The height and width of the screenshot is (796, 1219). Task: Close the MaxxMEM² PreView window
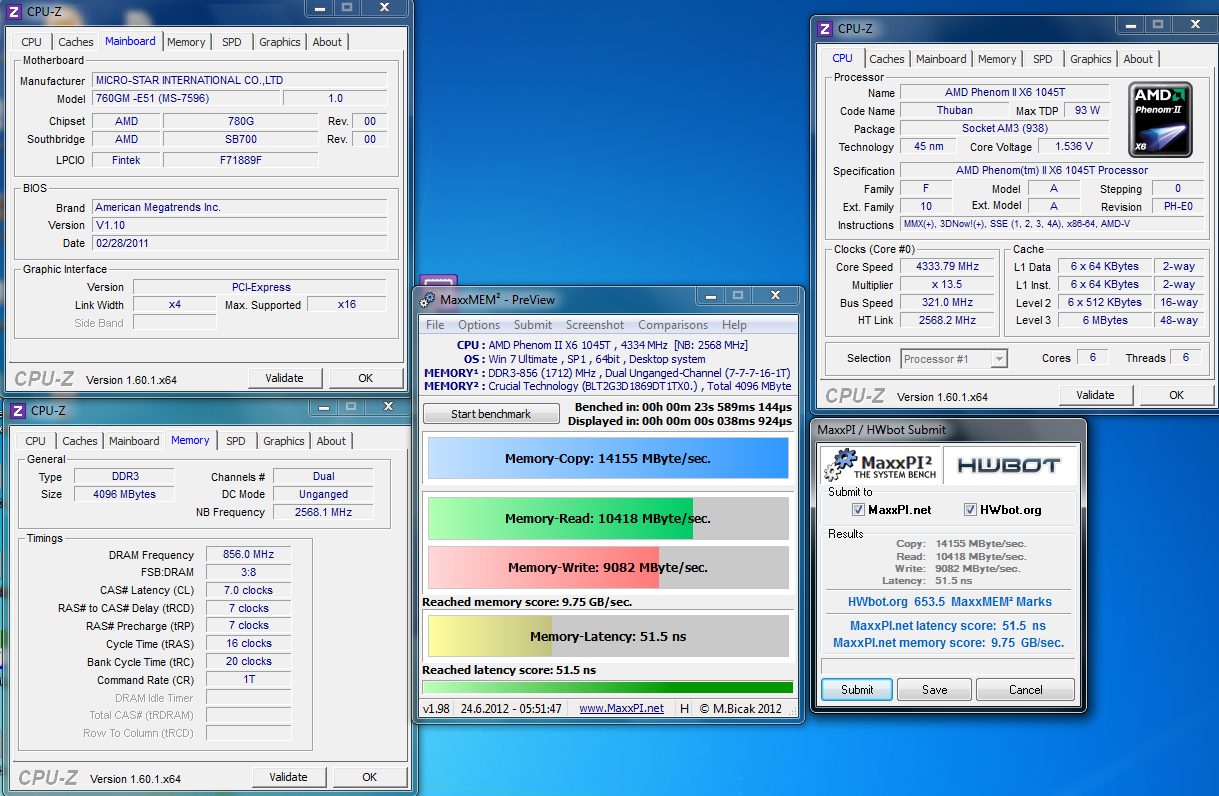coord(775,295)
